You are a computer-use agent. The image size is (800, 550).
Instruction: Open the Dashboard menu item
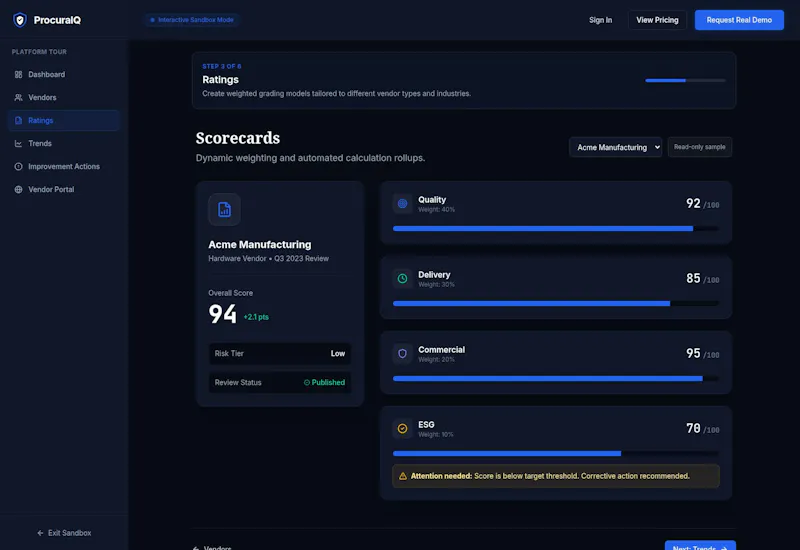click(x=64, y=74)
